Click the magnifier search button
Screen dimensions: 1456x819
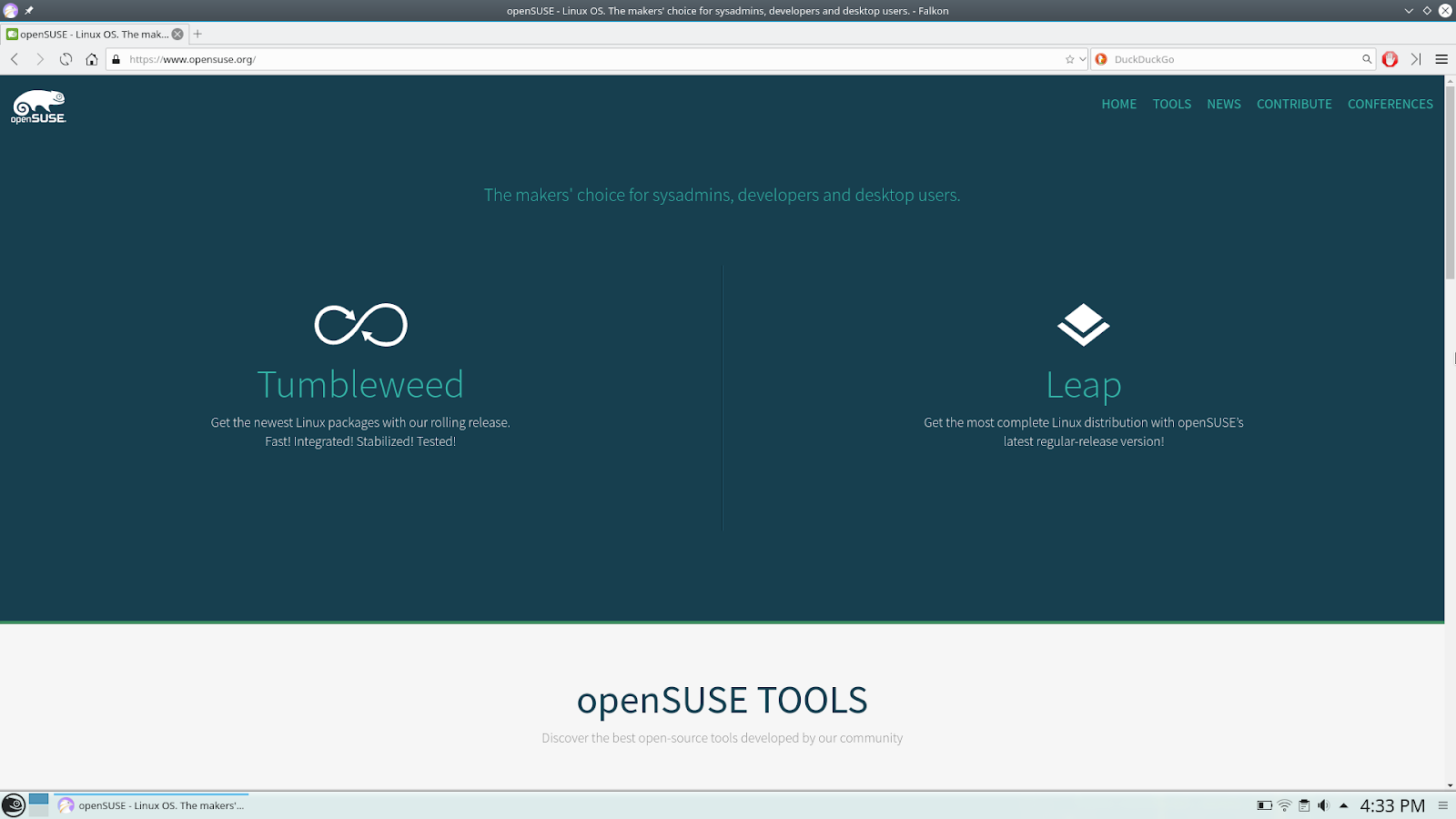(x=1367, y=59)
